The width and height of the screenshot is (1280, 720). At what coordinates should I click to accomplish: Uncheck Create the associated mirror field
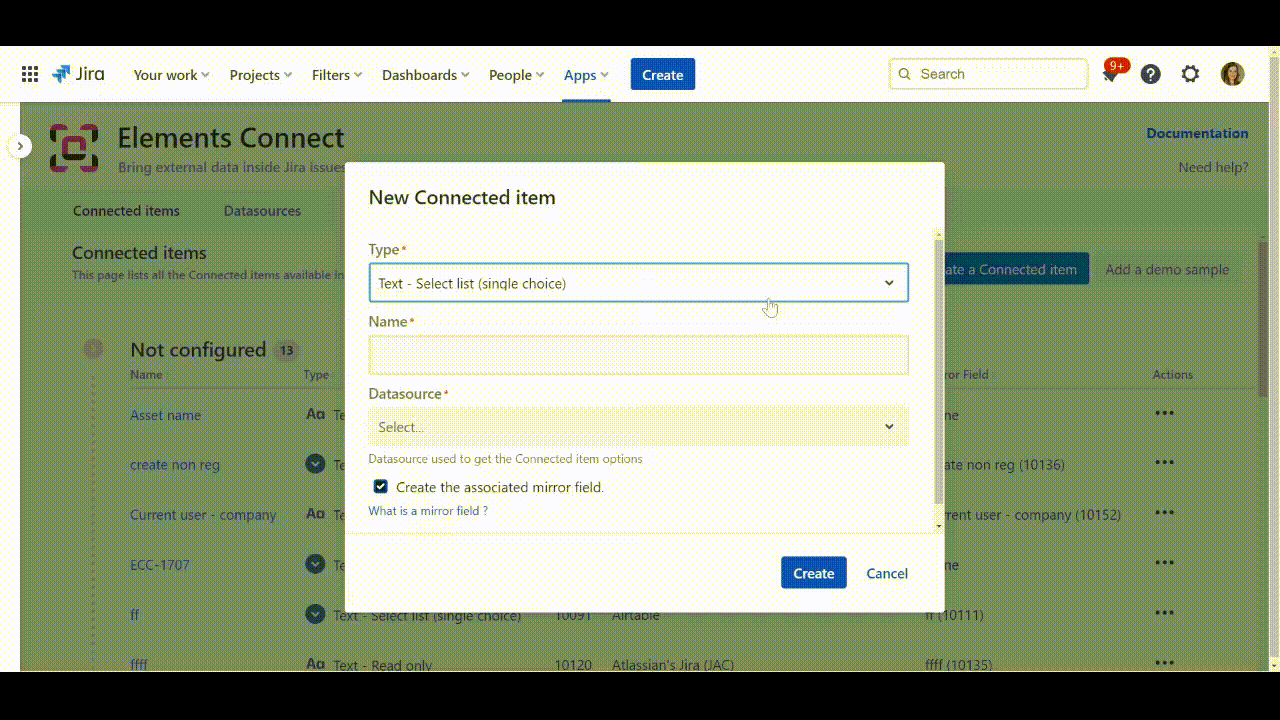pyautogui.click(x=380, y=486)
